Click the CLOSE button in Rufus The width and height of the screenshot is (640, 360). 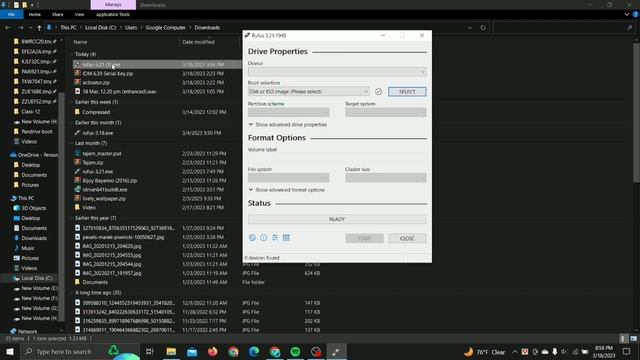tap(407, 238)
